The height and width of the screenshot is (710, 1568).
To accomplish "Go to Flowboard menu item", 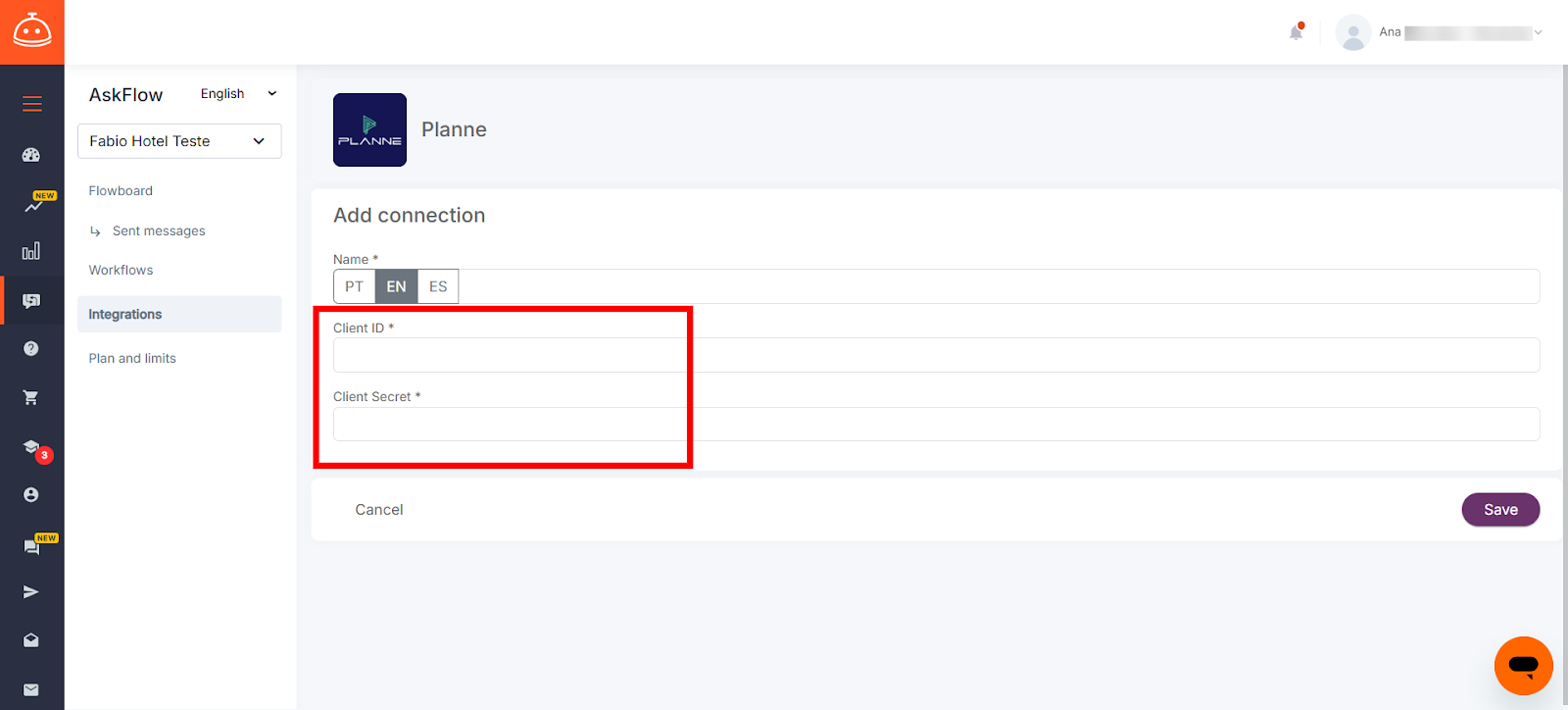I will (x=121, y=191).
